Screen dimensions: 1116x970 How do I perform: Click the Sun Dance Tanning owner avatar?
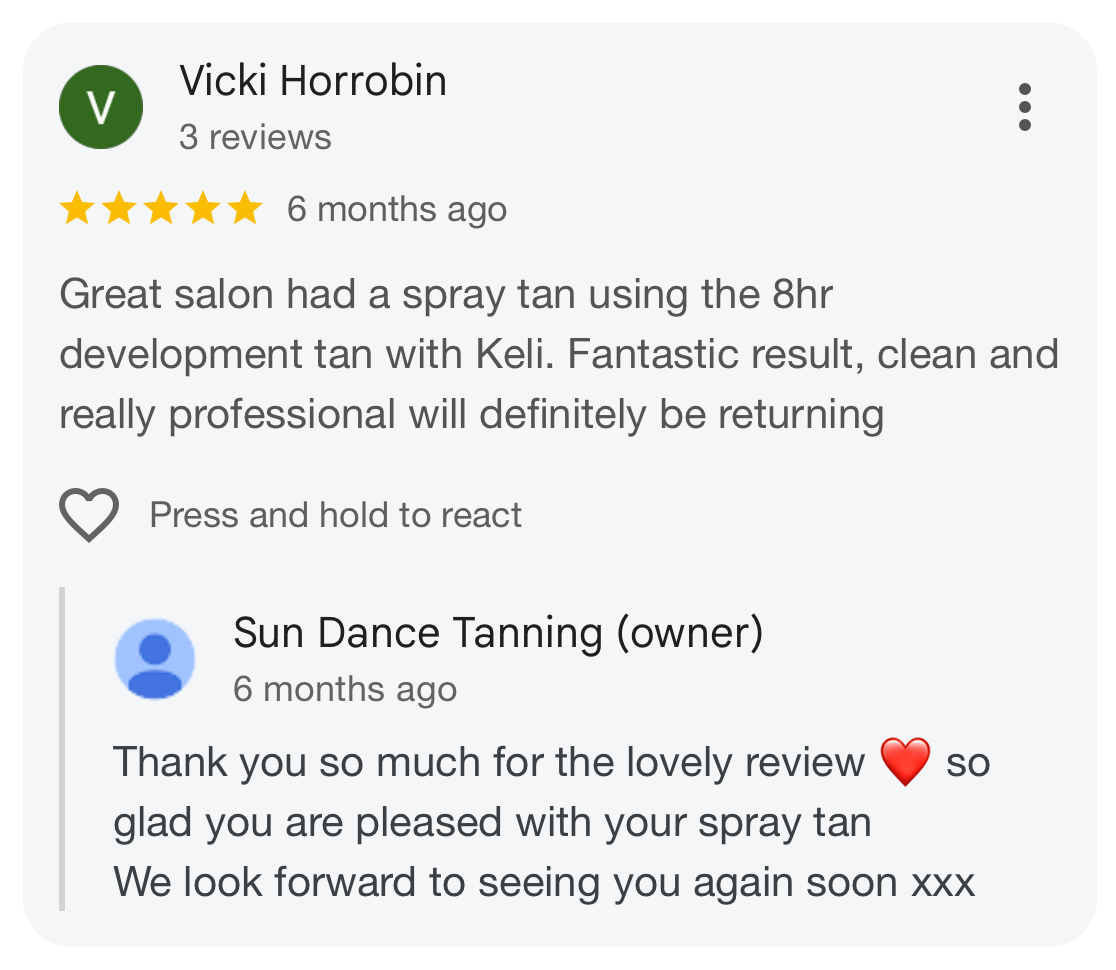point(155,658)
